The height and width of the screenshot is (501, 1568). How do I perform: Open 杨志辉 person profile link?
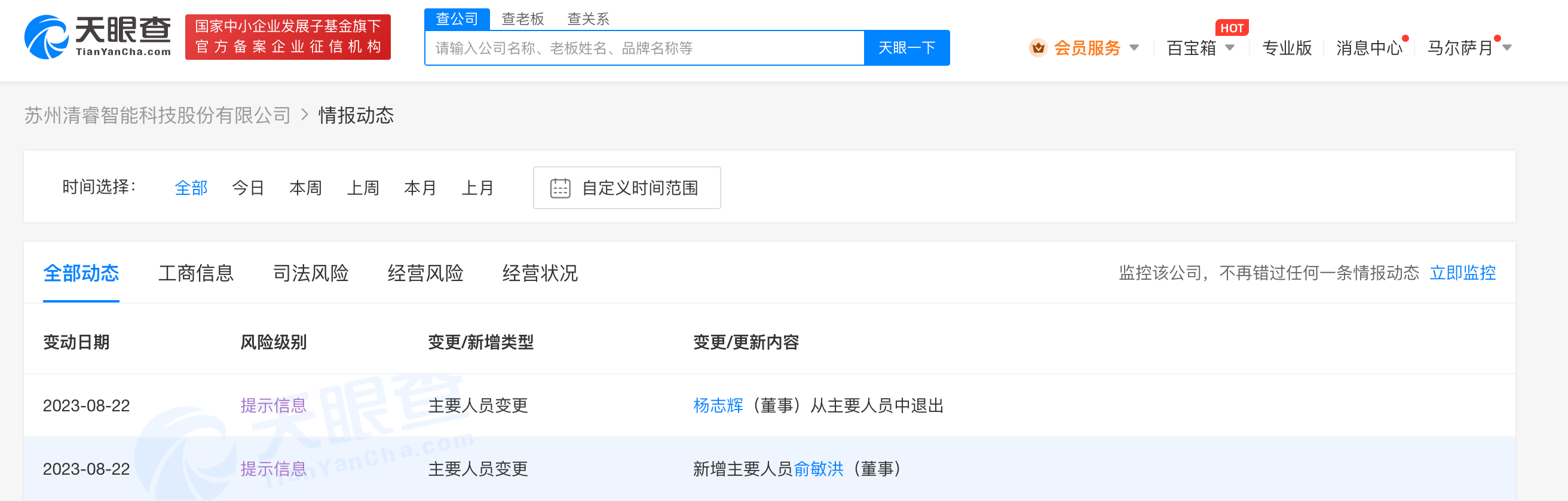[718, 405]
